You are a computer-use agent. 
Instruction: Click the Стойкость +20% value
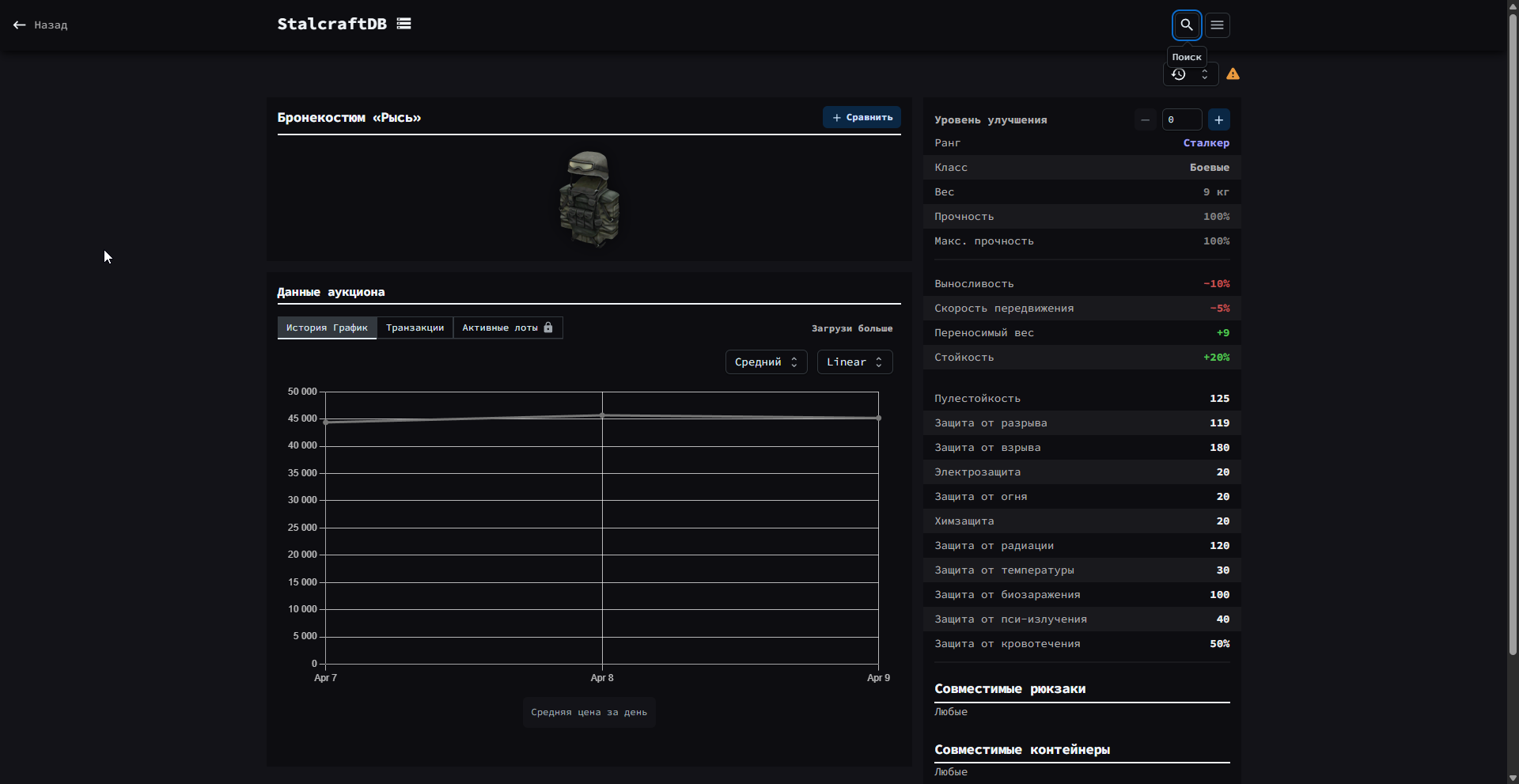[1216, 358]
